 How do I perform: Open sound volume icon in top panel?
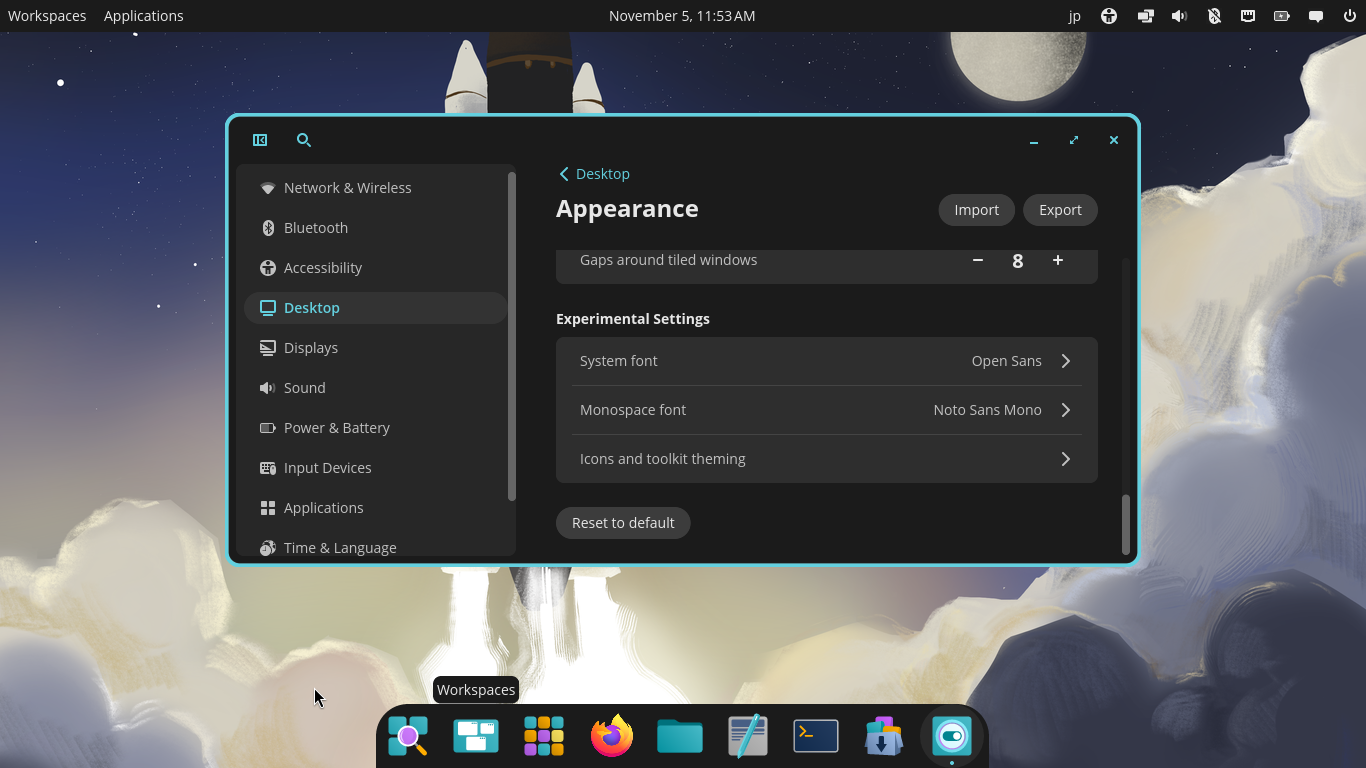pos(1179,16)
